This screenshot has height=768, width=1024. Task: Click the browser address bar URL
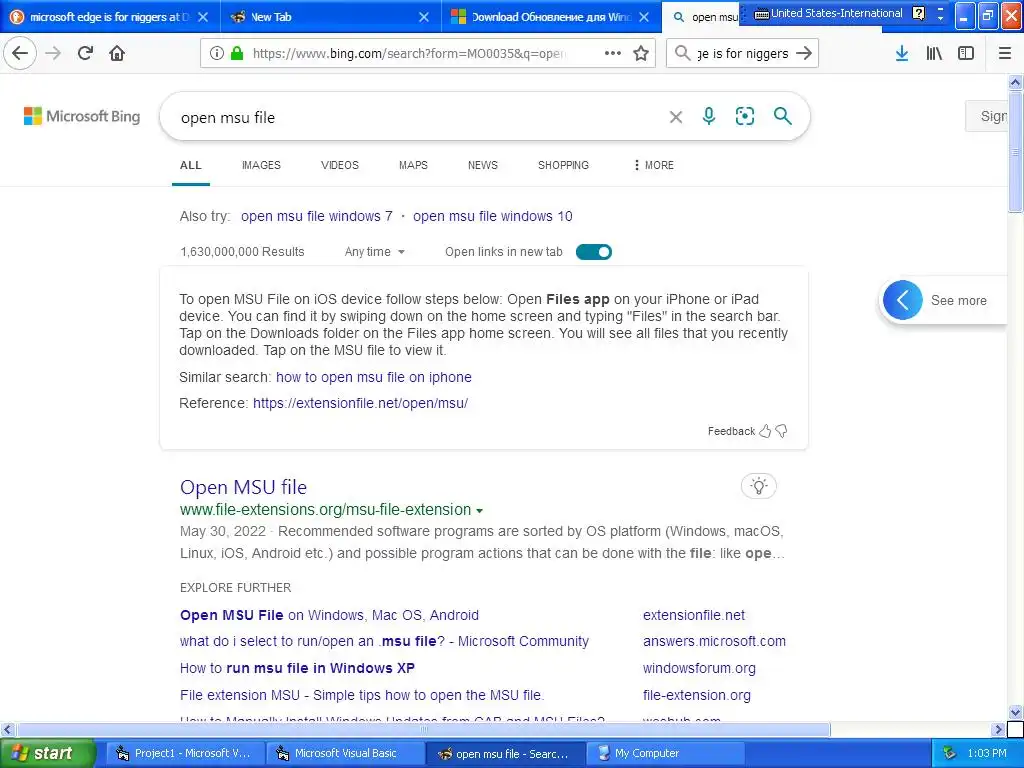pos(409,54)
